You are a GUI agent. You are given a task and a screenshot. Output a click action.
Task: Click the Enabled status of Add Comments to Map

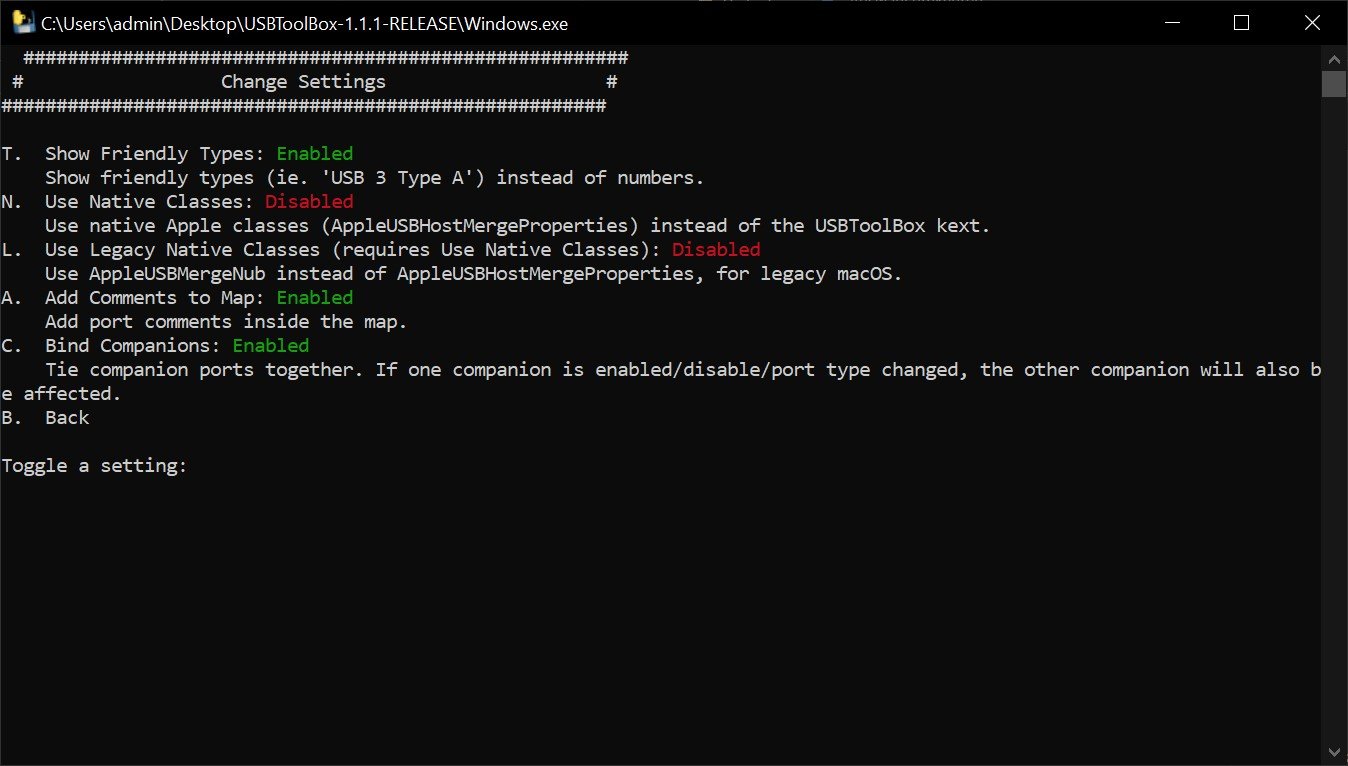(x=314, y=298)
